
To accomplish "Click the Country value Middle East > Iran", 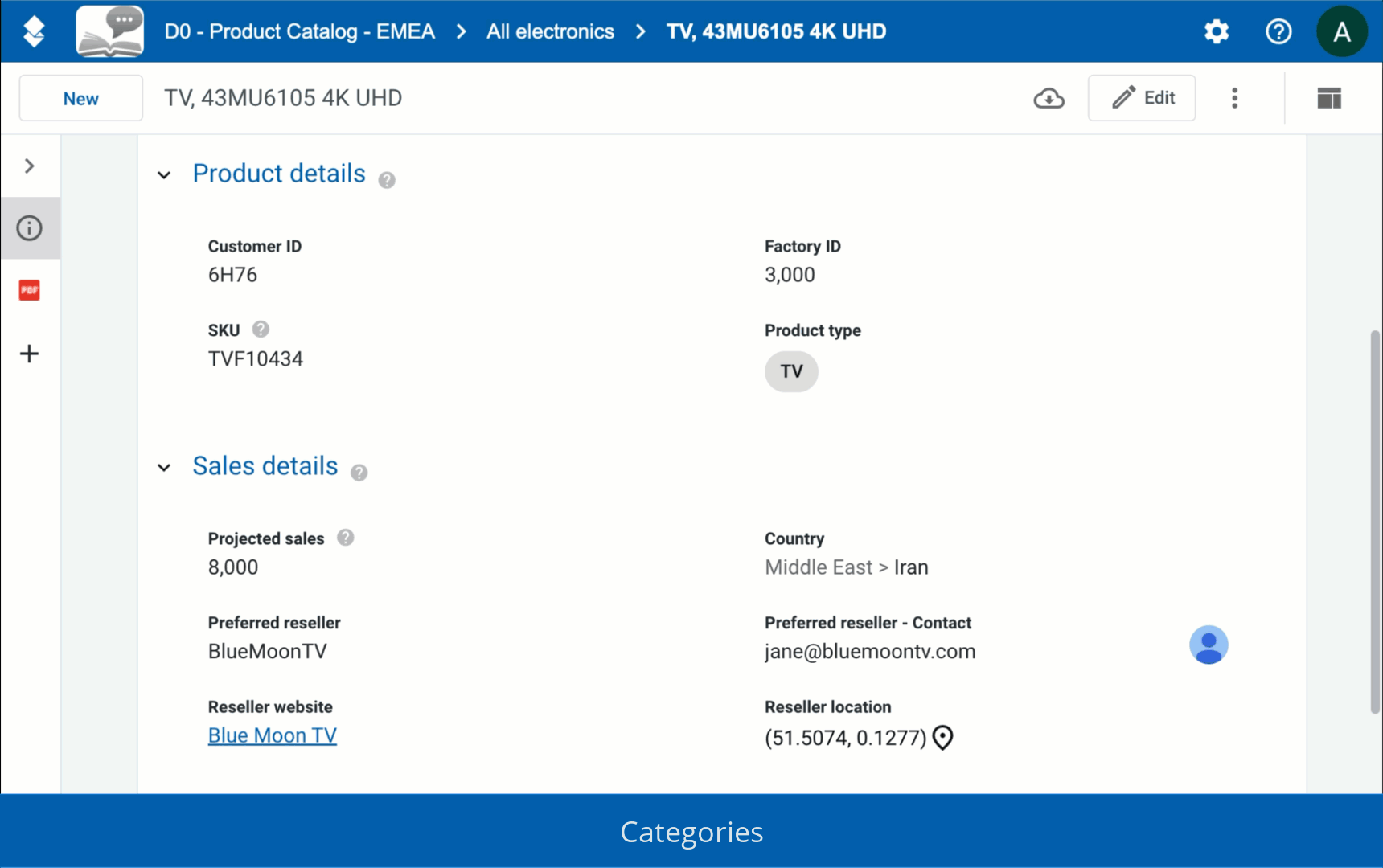I will [847, 567].
